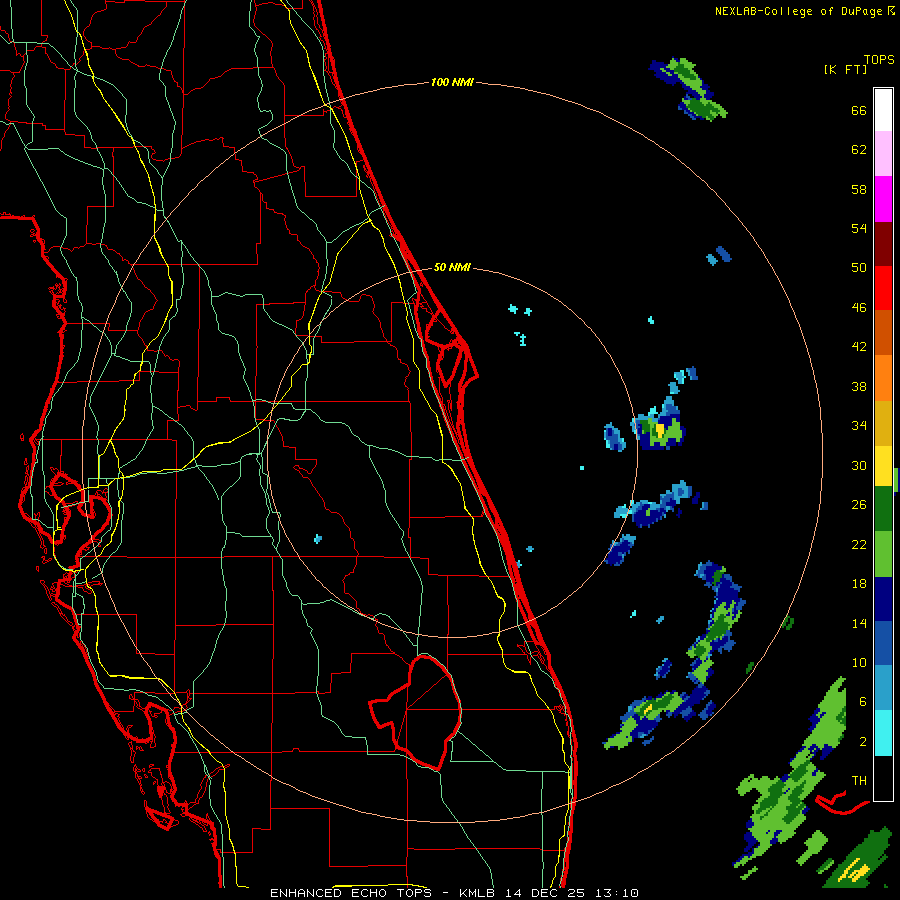The width and height of the screenshot is (900, 900).
Task: Click the 34 legend value
Action: [x=859, y=426]
